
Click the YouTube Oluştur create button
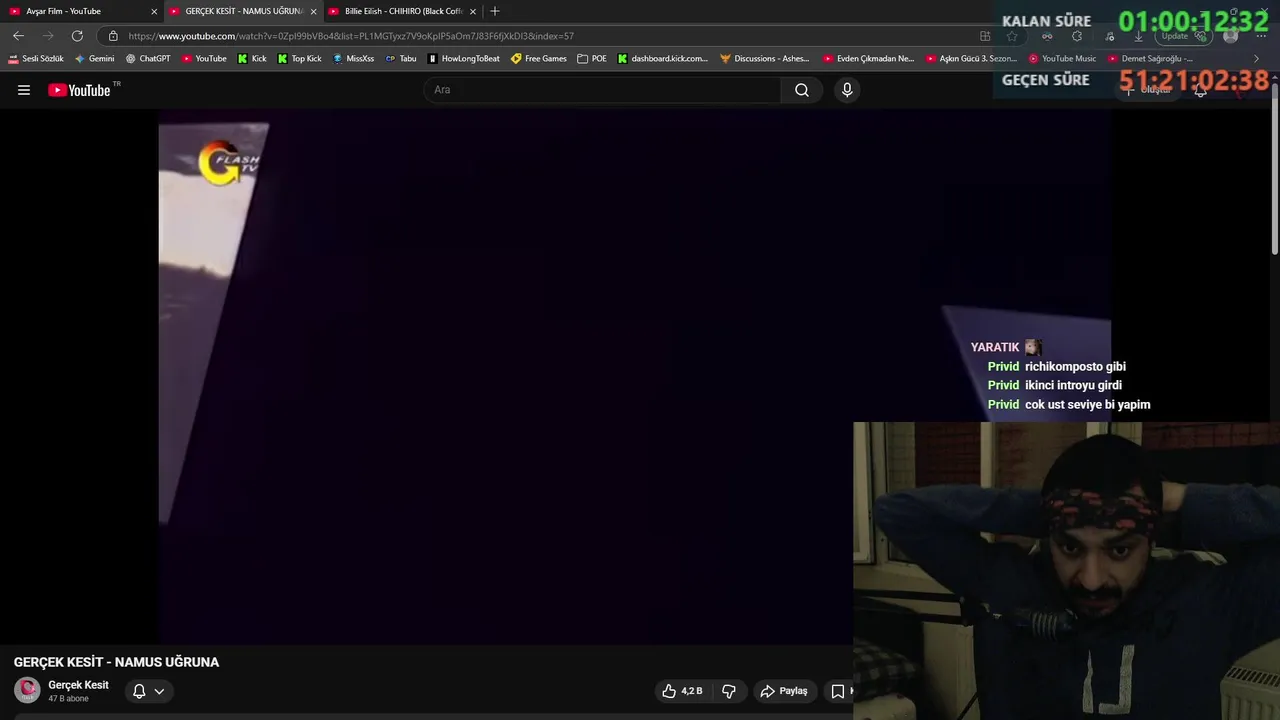click(x=1147, y=90)
